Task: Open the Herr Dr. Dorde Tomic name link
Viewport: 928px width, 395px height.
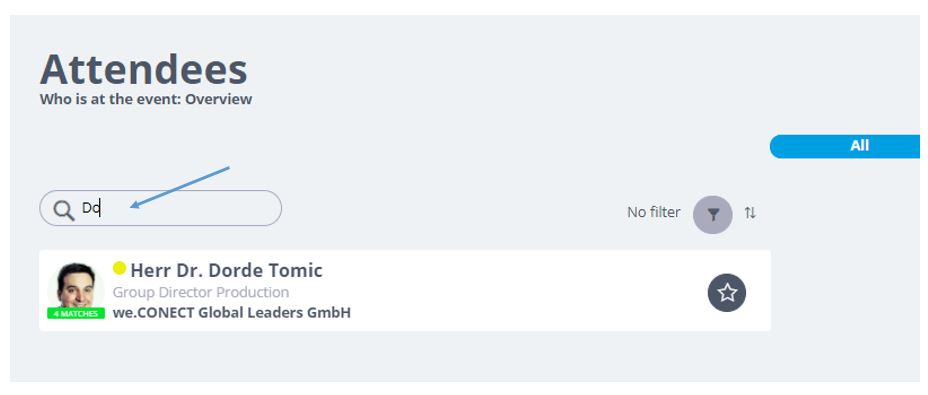Action: (226, 270)
